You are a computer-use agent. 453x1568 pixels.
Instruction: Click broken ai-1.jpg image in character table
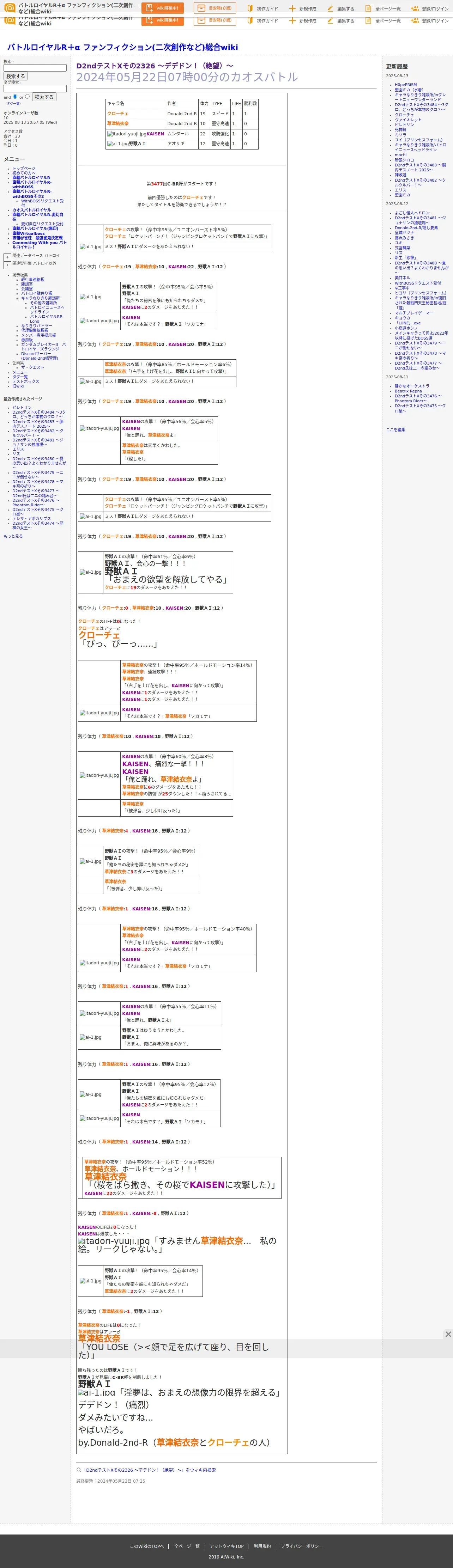pos(117,144)
